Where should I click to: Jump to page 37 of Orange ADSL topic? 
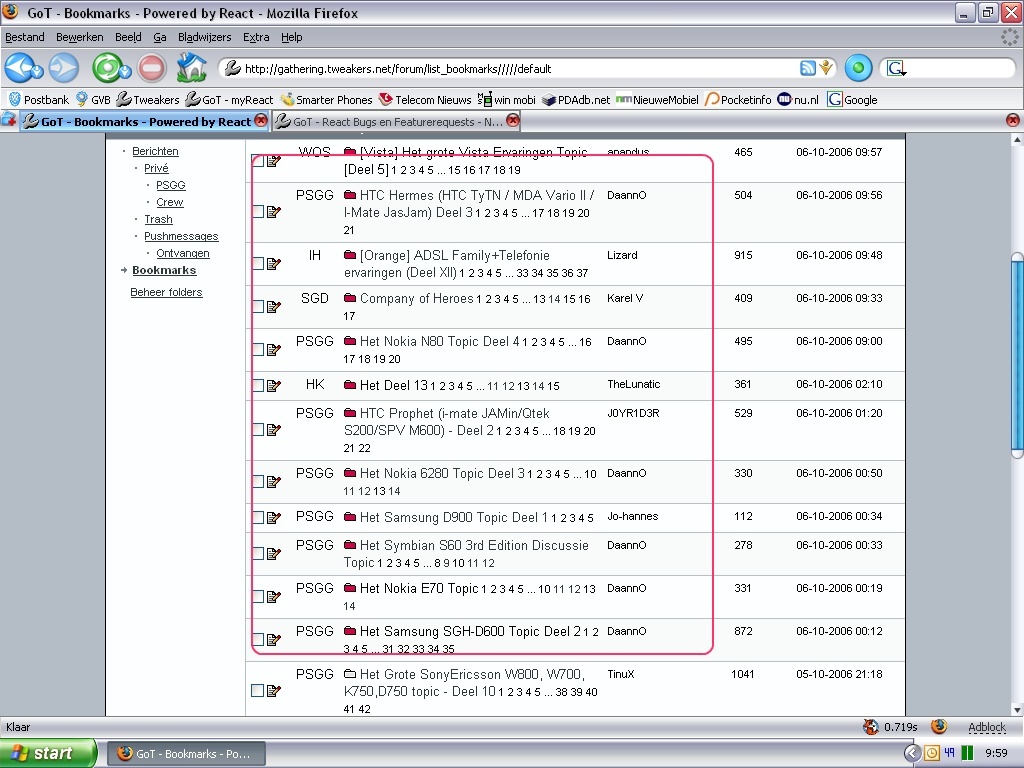point(582,273)
